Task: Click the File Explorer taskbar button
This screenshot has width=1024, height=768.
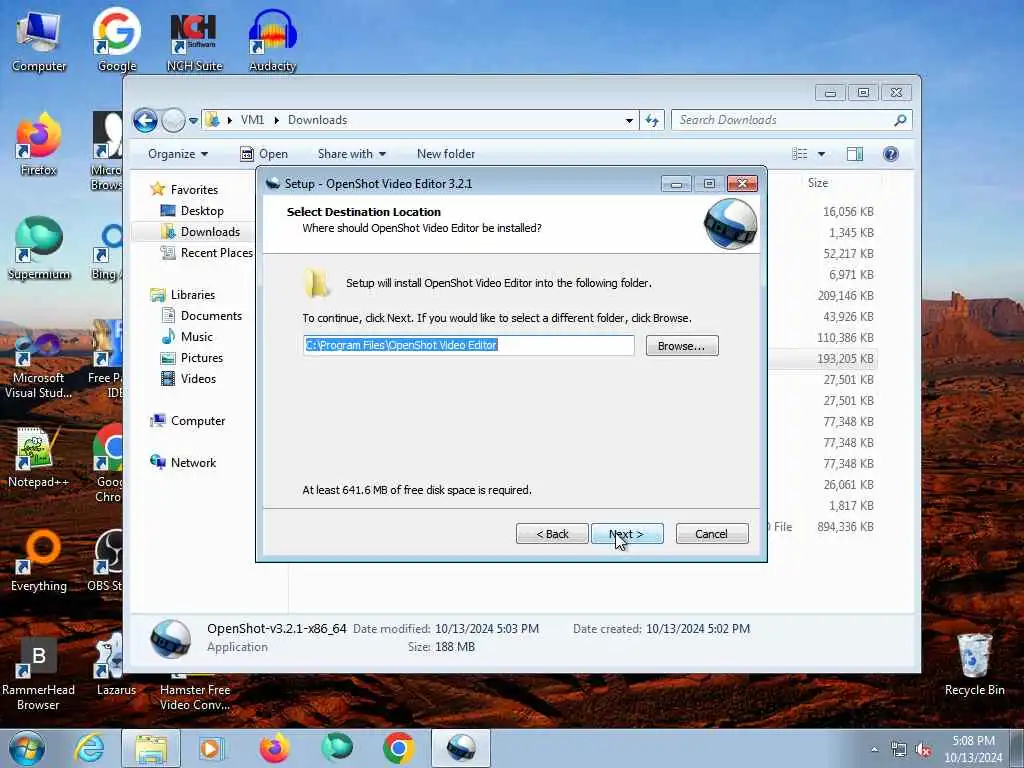Action: (151, 748)
